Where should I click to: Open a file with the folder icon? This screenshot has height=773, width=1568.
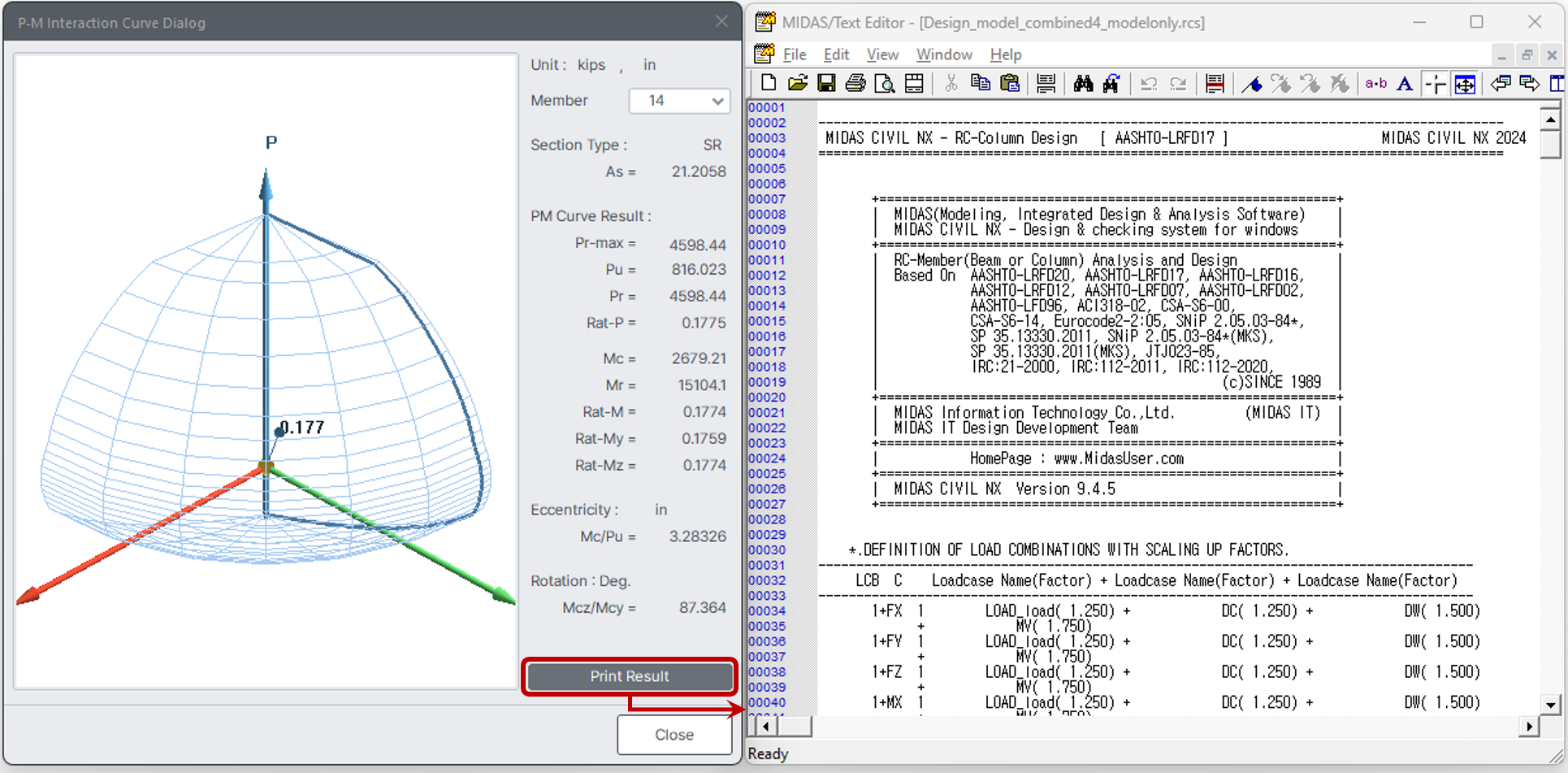tap(798, 83)
